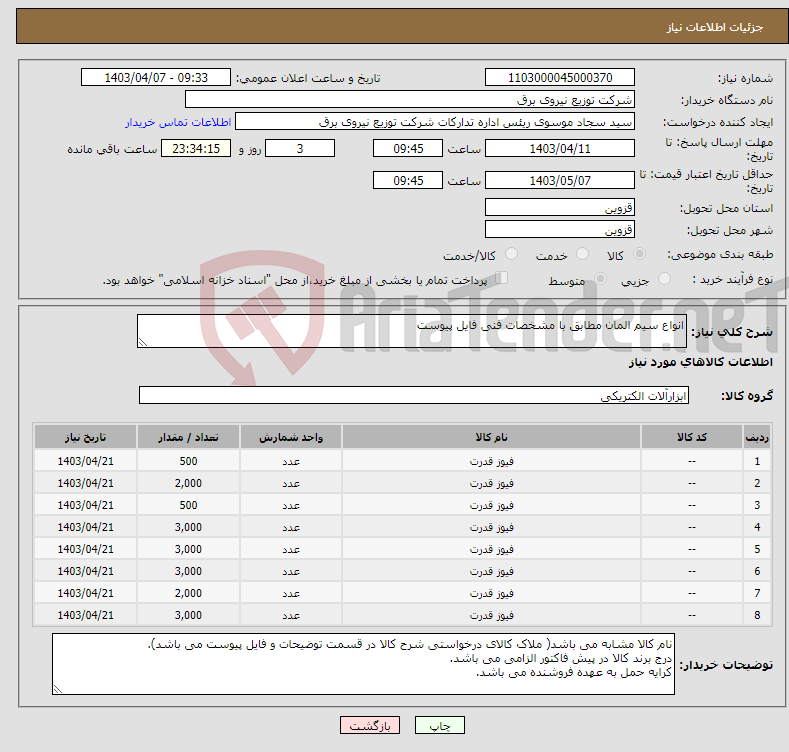The image size is (789, 752).
Task: Click the استان محل تحویل field
Action: [560, 207]
